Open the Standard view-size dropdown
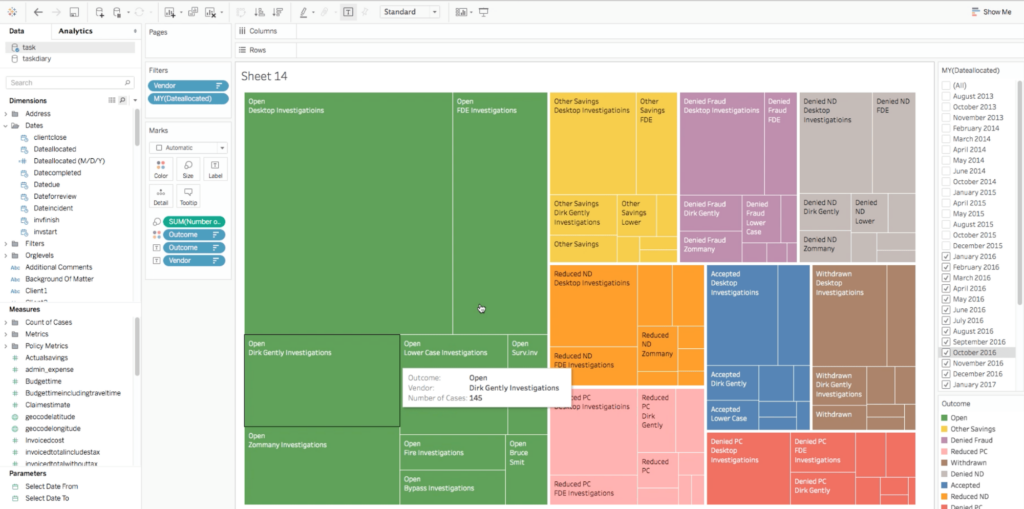 (411, 12)
